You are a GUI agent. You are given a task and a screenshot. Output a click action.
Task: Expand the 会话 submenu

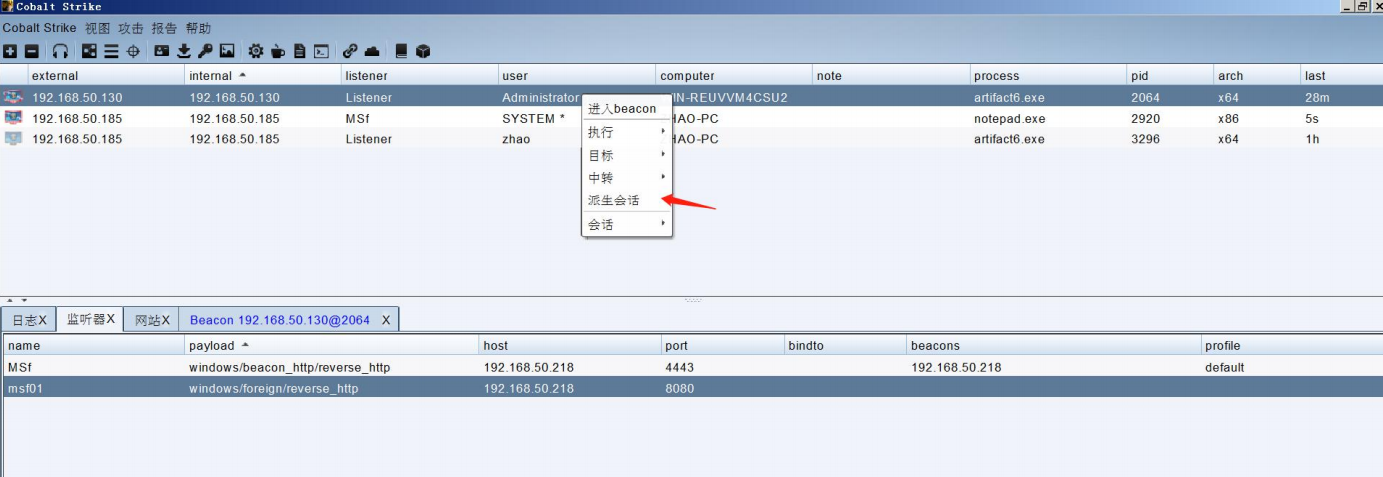pyautogui.click(x=627, y=225)
